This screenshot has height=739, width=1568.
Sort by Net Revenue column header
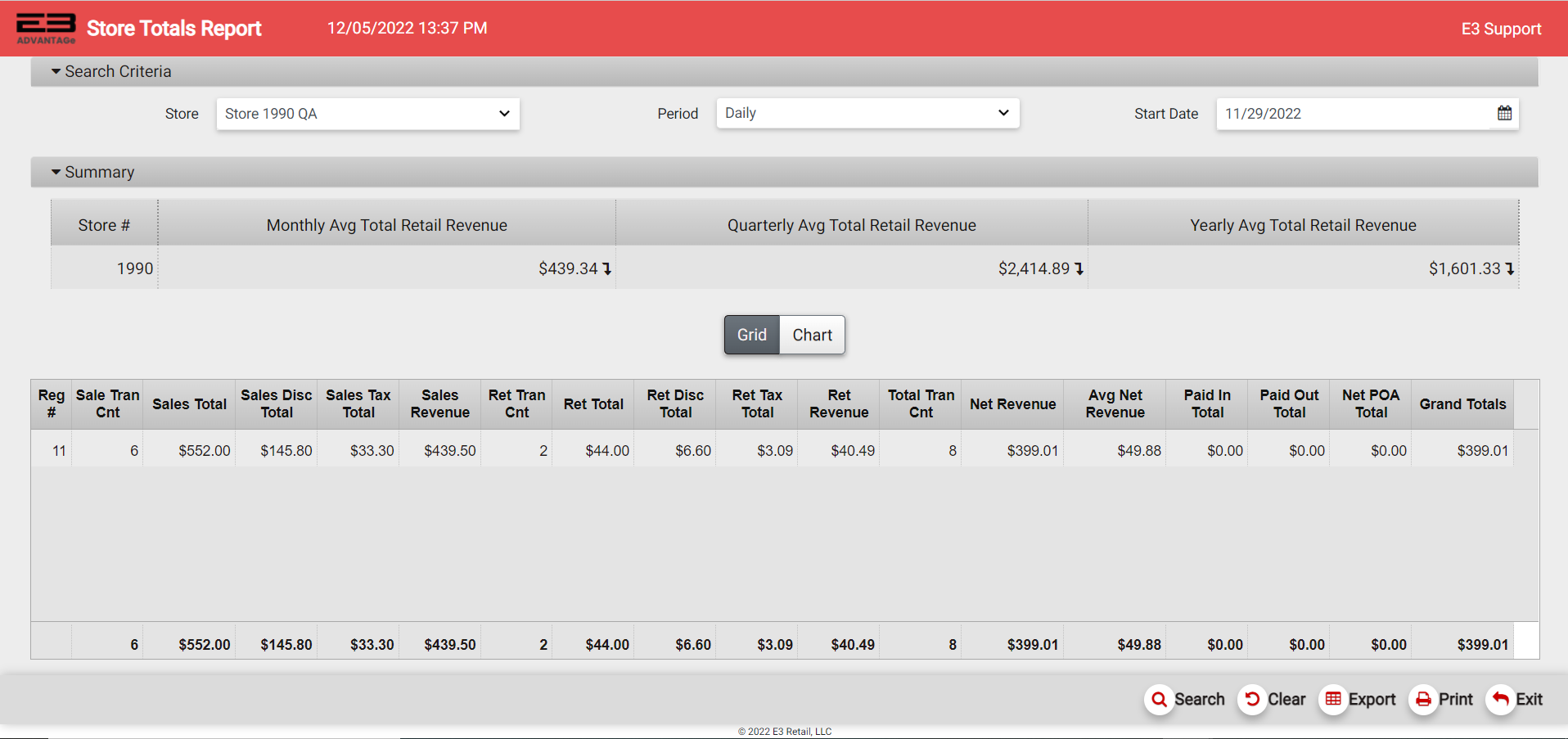[1012, 404]
